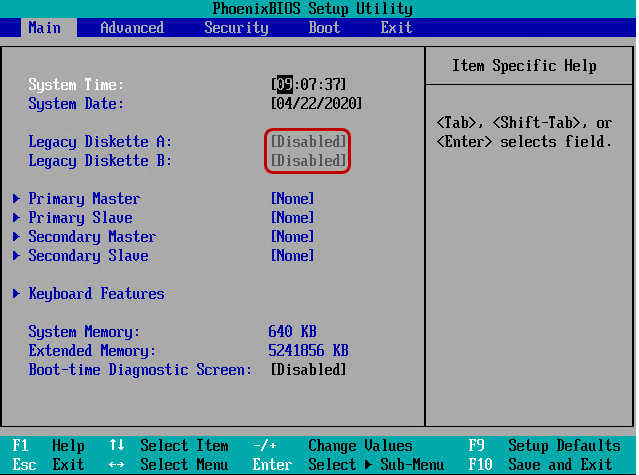Expand the Primary Slave submenu arrow
This screenshot has height=475, width=639.
pyautogui.click(x=17, y=218)
